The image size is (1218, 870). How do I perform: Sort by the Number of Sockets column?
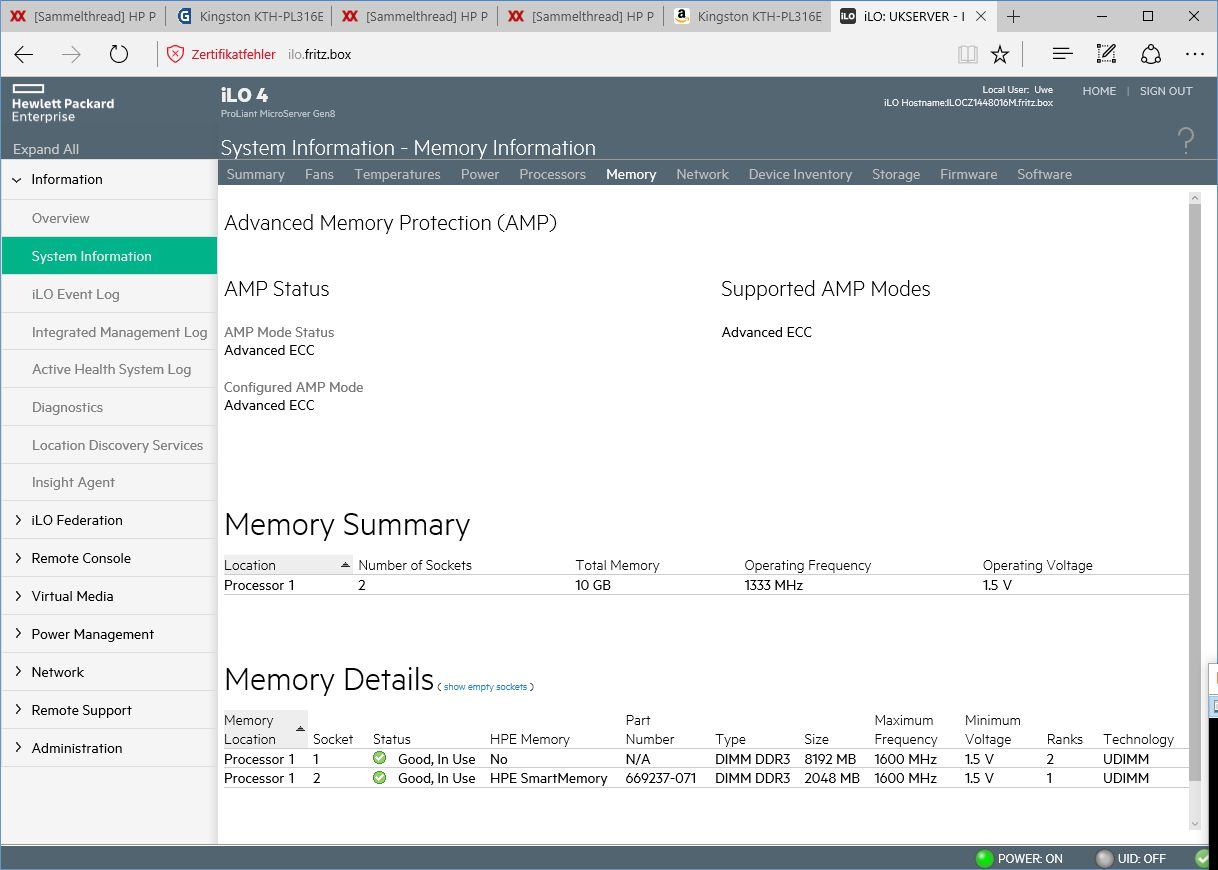(x=414, y=565)
